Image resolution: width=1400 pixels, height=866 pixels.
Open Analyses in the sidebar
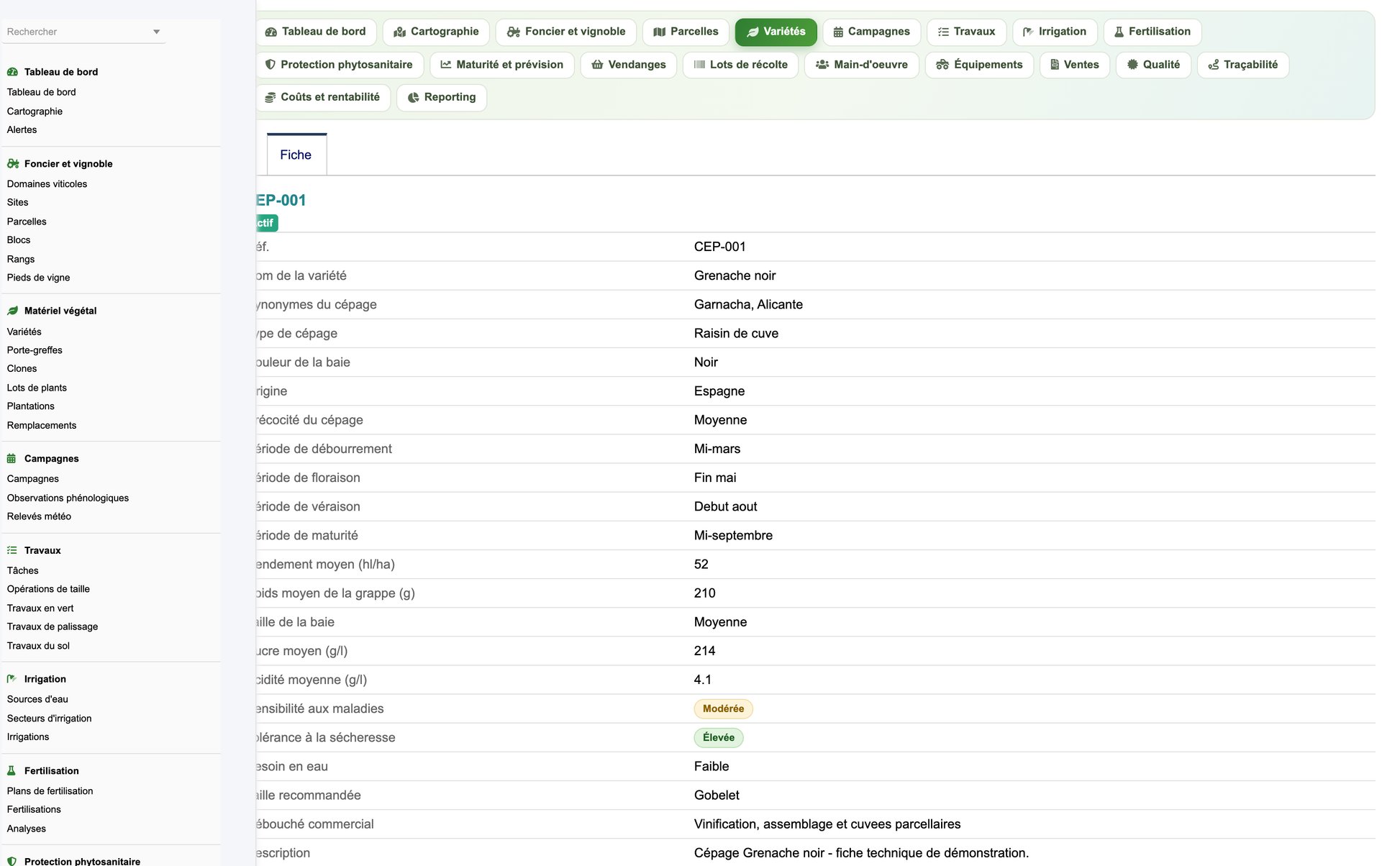(x=27, y=829)
